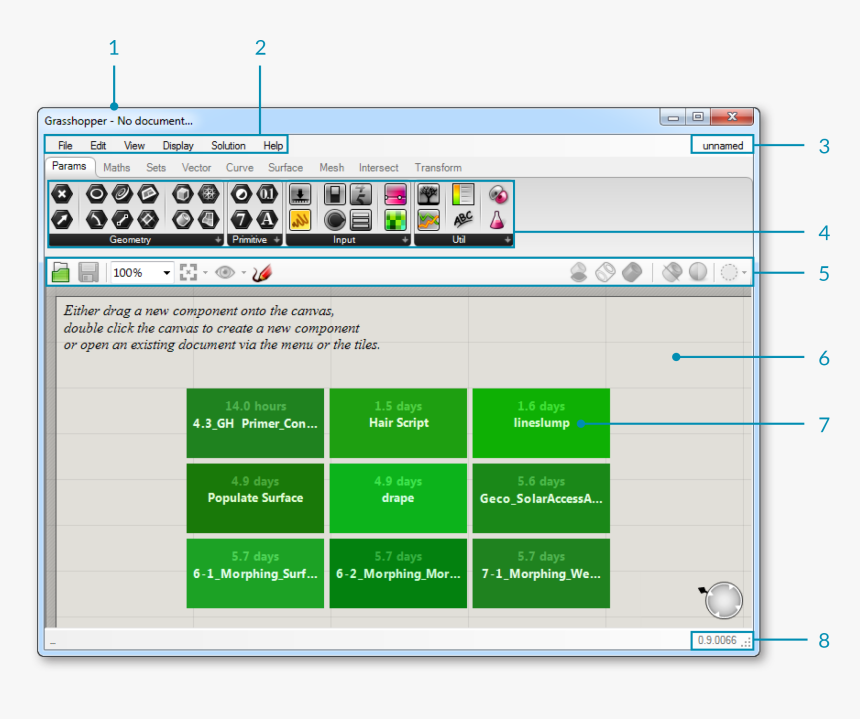
Task: Open the Solution menu
Action: pos(228,146)
